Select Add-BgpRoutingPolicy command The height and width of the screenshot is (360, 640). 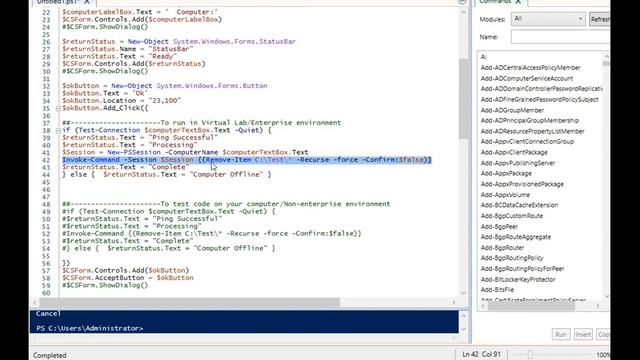click(512, 258)
